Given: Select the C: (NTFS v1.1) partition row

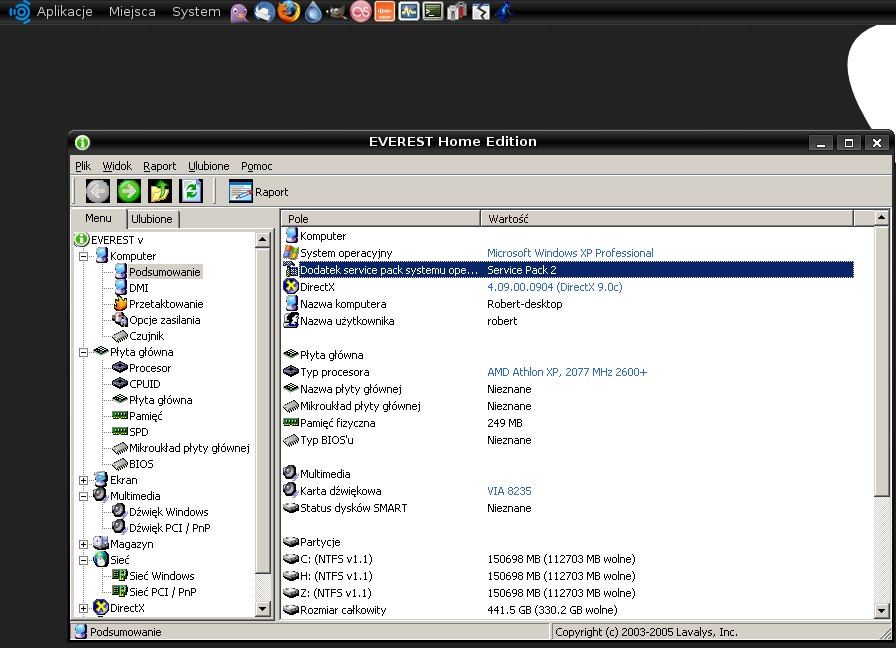Looking at the screenshot, I should tap(568, 559).
